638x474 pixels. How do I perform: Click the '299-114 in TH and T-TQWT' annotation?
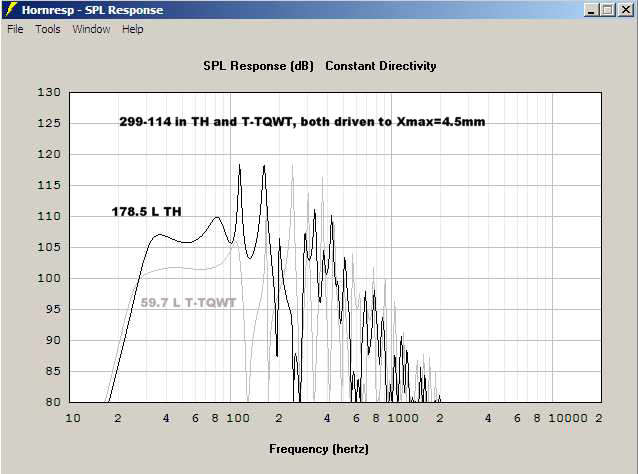[205, 122]
